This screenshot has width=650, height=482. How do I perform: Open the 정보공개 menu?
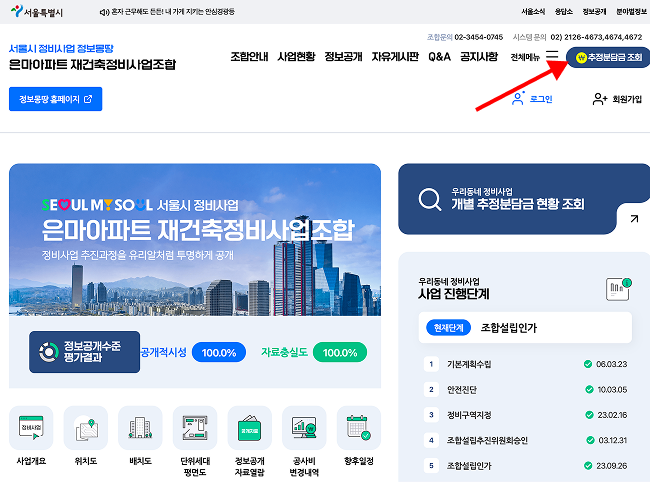(343, 56)
